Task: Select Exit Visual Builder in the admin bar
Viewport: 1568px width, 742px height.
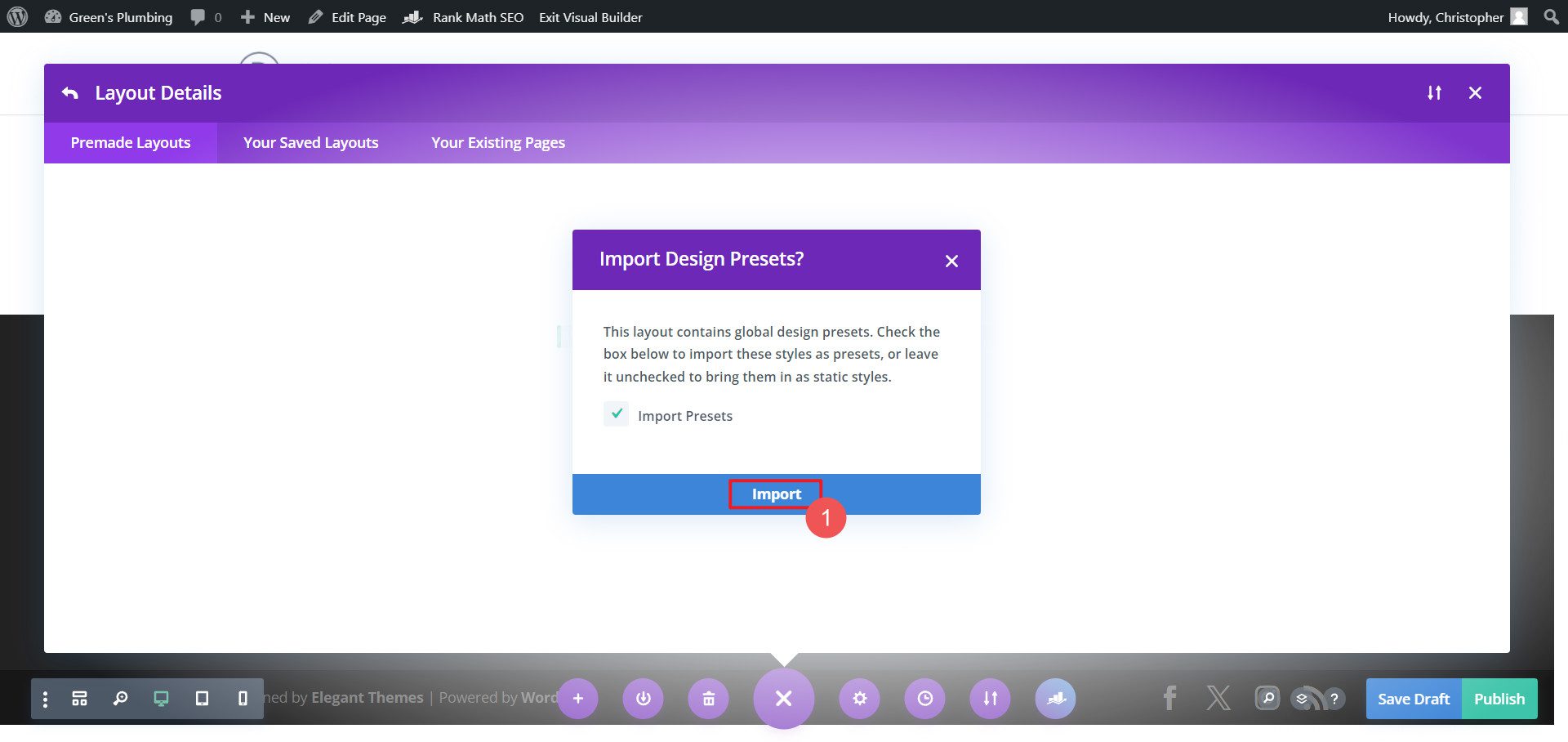Action: pos(590,16)
